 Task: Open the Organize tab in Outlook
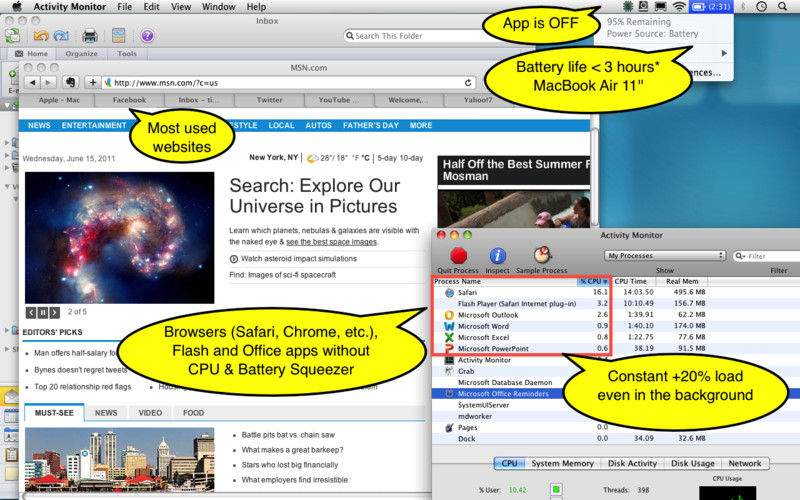point(81,54)
